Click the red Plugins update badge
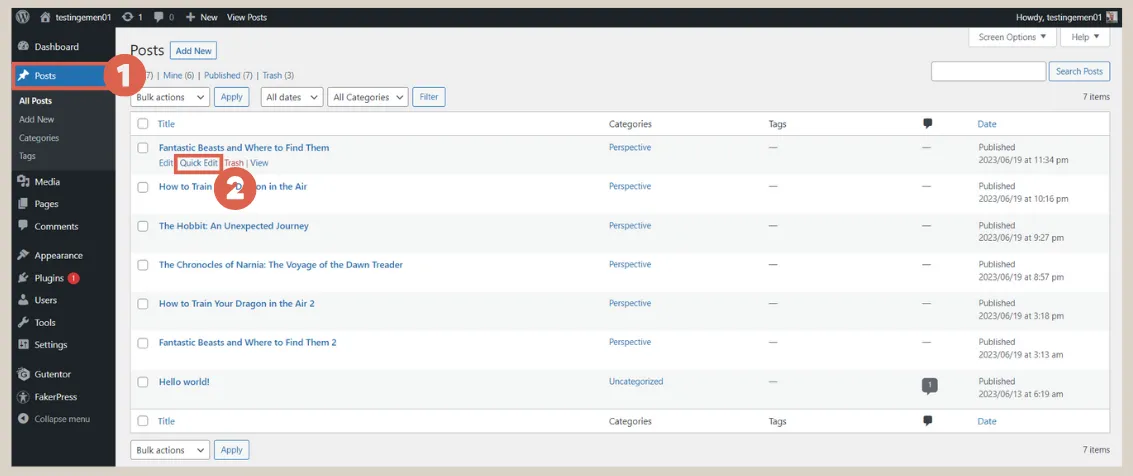This screenshot has height=476, width=1133. pyautogui.click(x=74, y=278)
